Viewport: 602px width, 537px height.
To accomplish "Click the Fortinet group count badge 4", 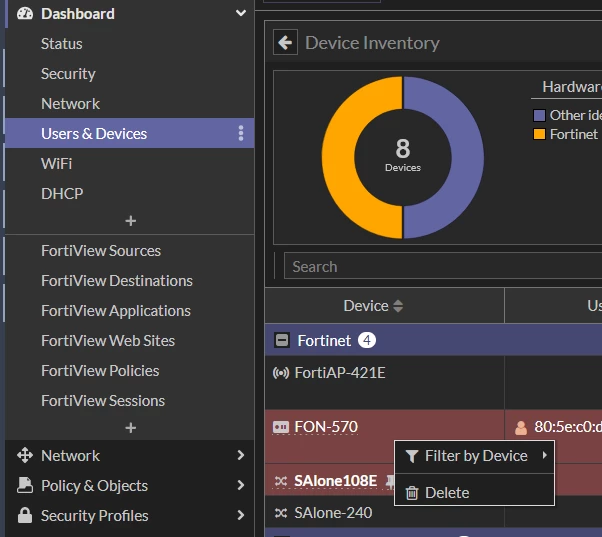I will [367, 340].
